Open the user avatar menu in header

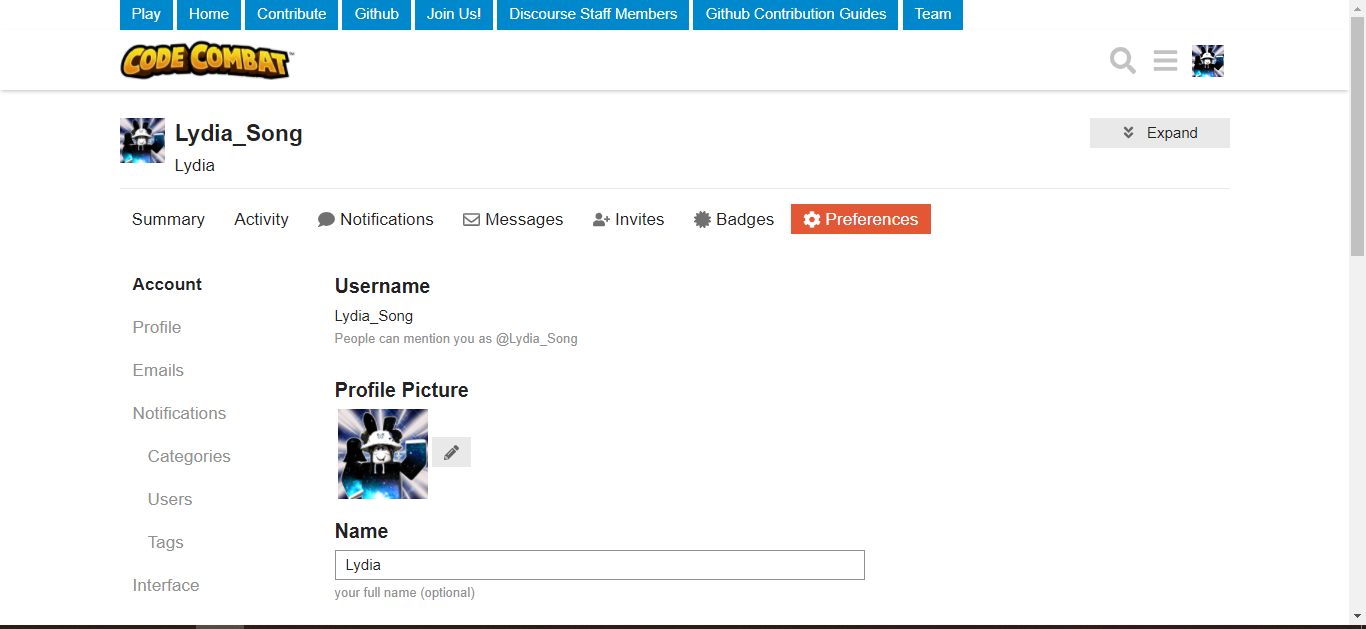[1208, 61]
